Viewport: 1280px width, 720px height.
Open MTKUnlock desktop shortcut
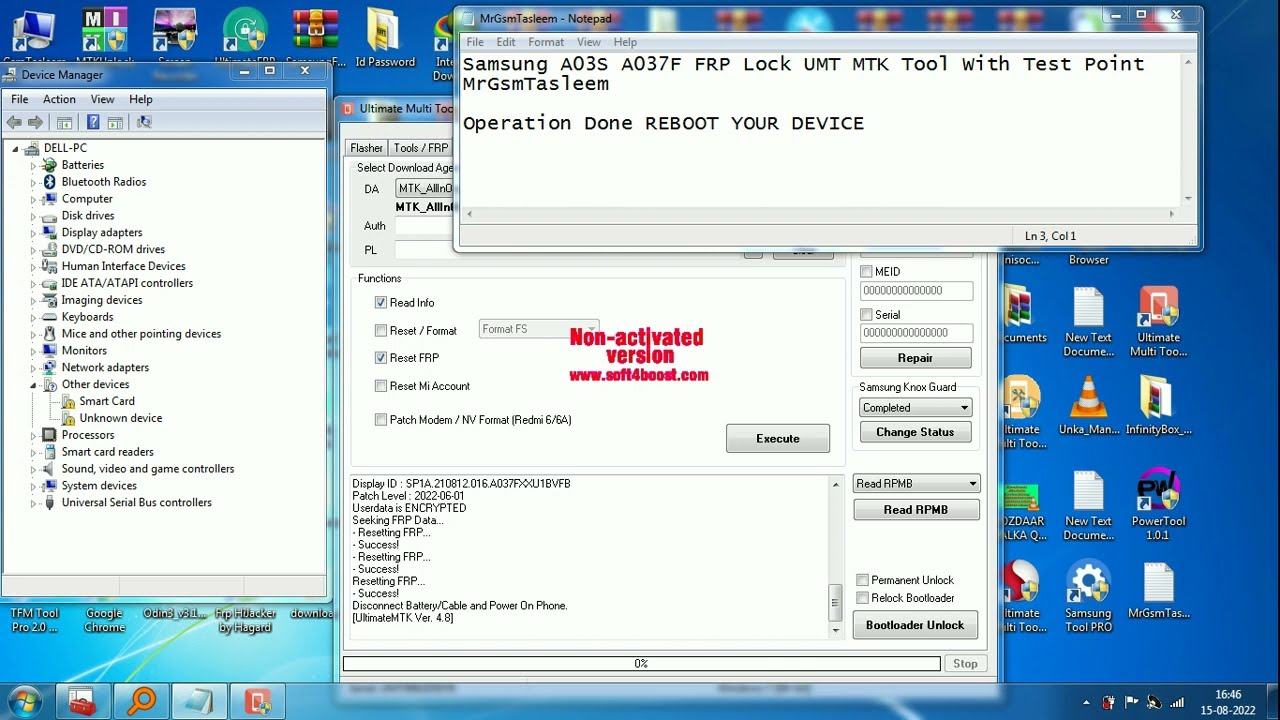pos(104,36)
